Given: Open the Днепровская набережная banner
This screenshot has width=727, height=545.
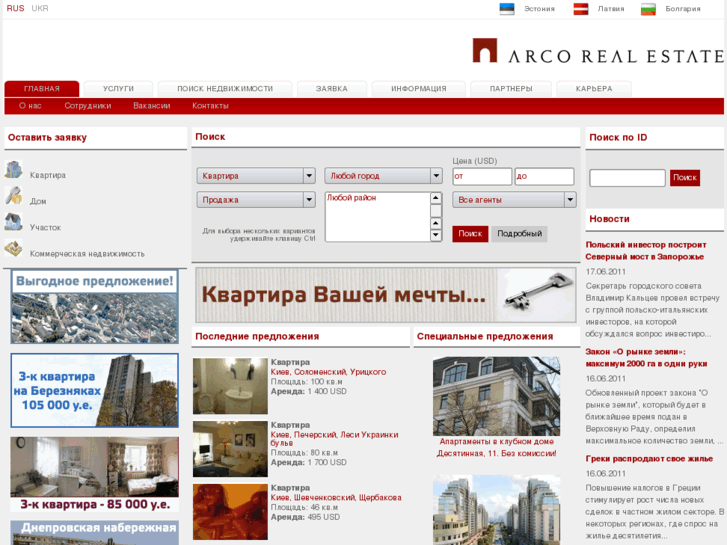Looking at the screenshot, I should click(x=95, y=532).
